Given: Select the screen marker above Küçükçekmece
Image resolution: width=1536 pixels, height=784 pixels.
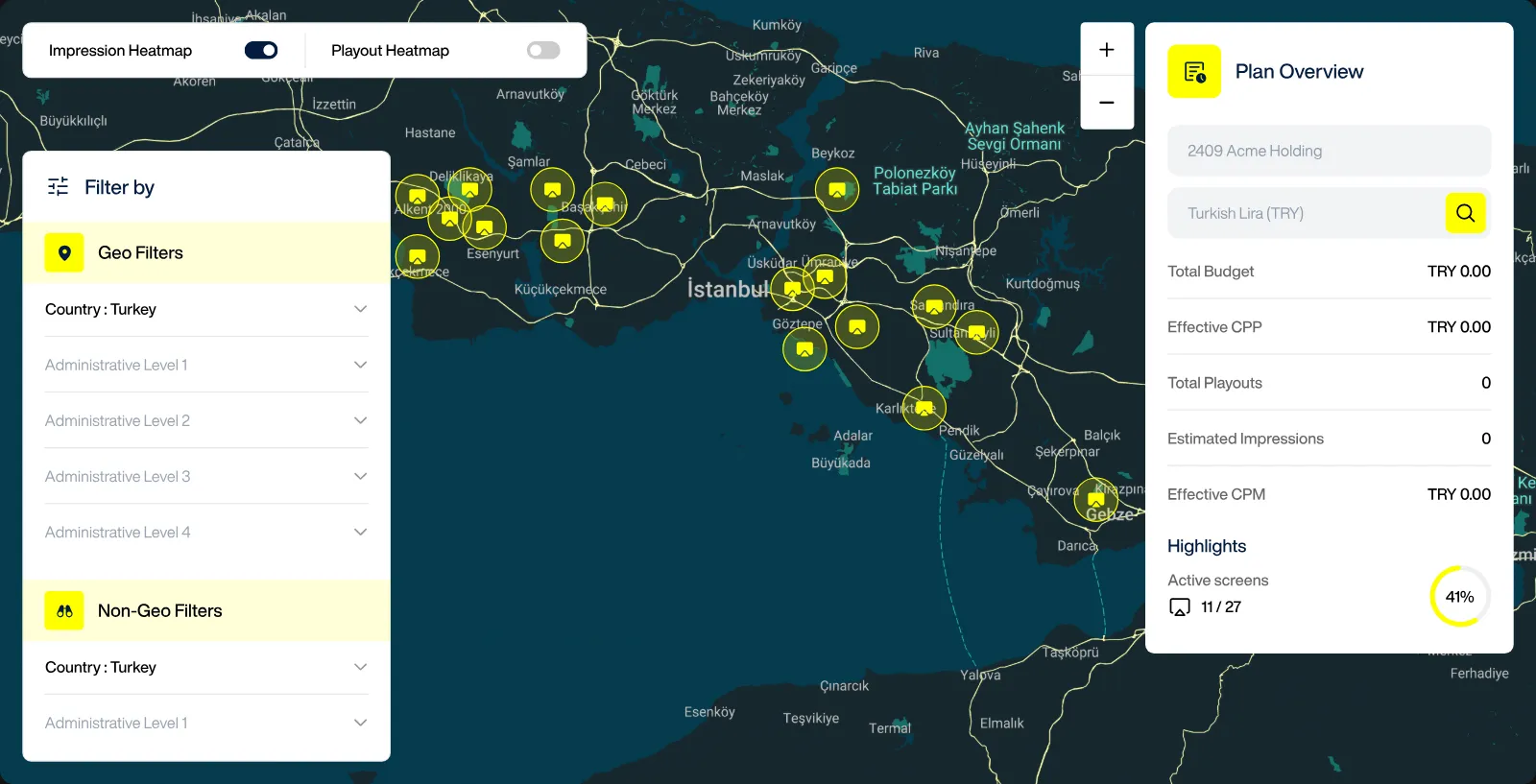Looking at the screenshot, I should click(563, 241).
